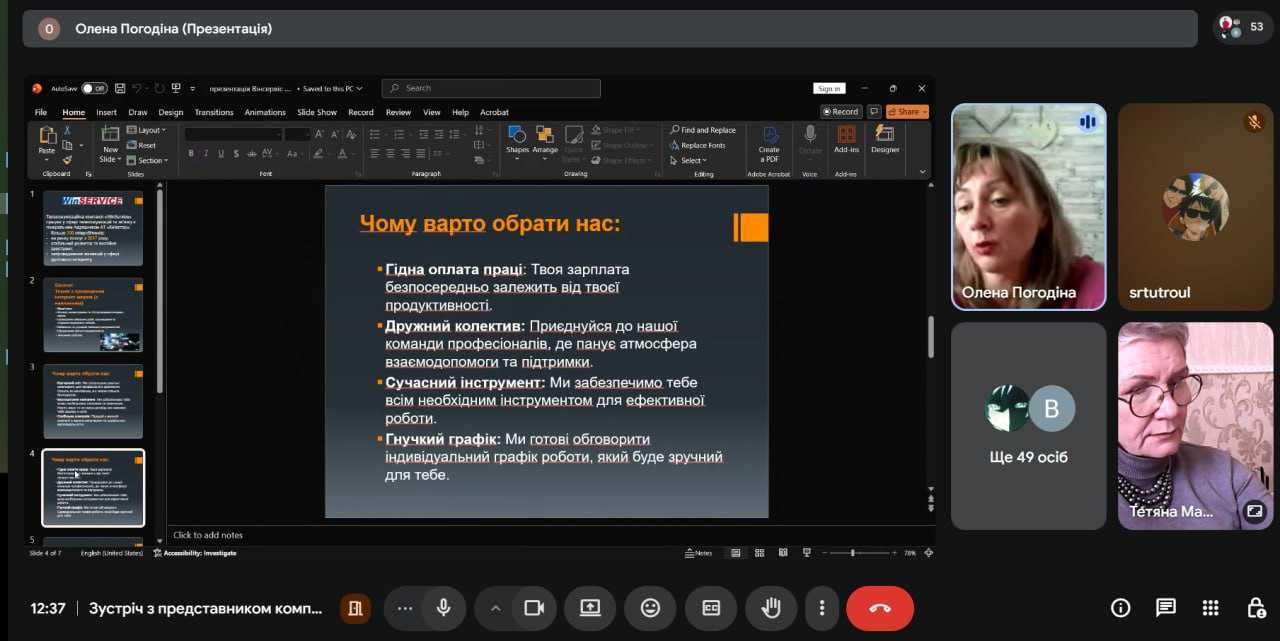Show meeting details info icon
The image size is (1280, 641).
pos(1121,608)
